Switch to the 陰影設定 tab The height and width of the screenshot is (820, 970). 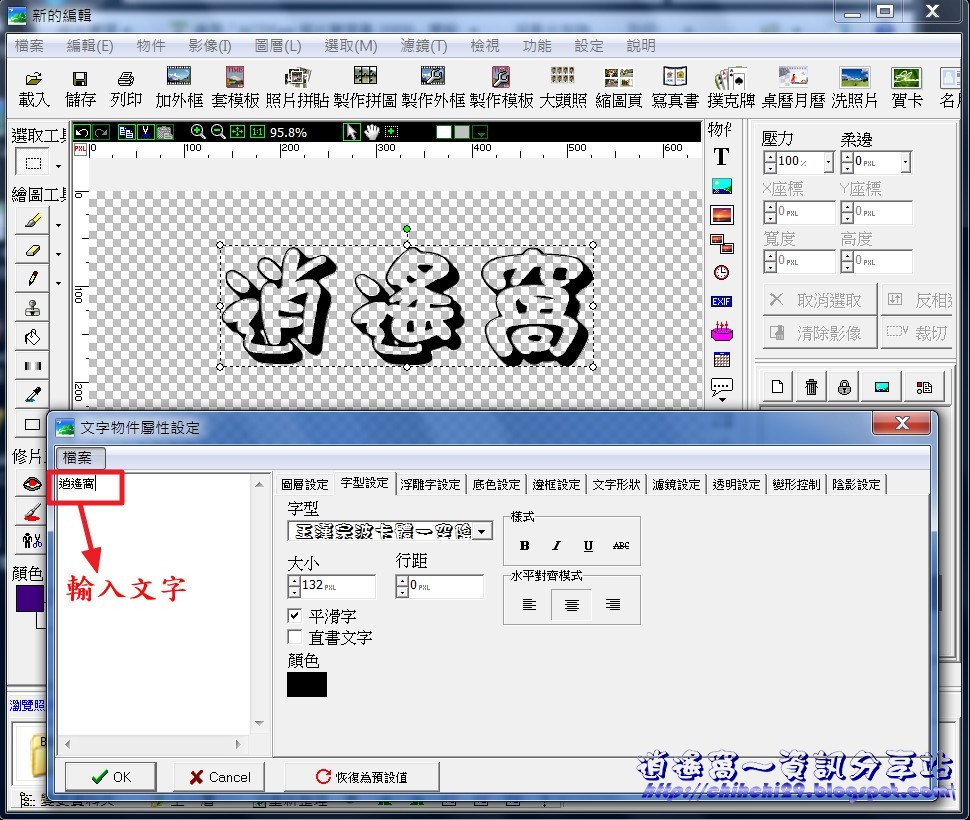(x=856, y=485)
